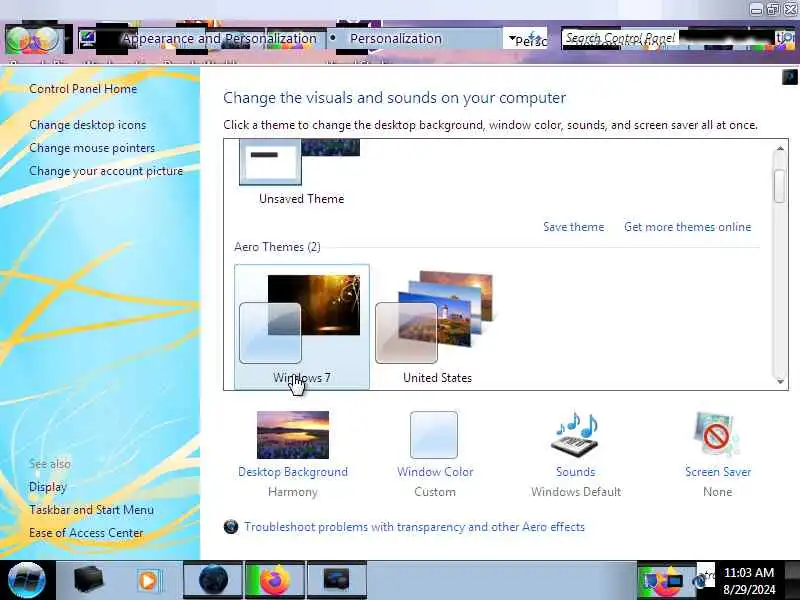Click the Harmony background label
The width and height of the screenshot is (800, 600).
click(293, 492)
